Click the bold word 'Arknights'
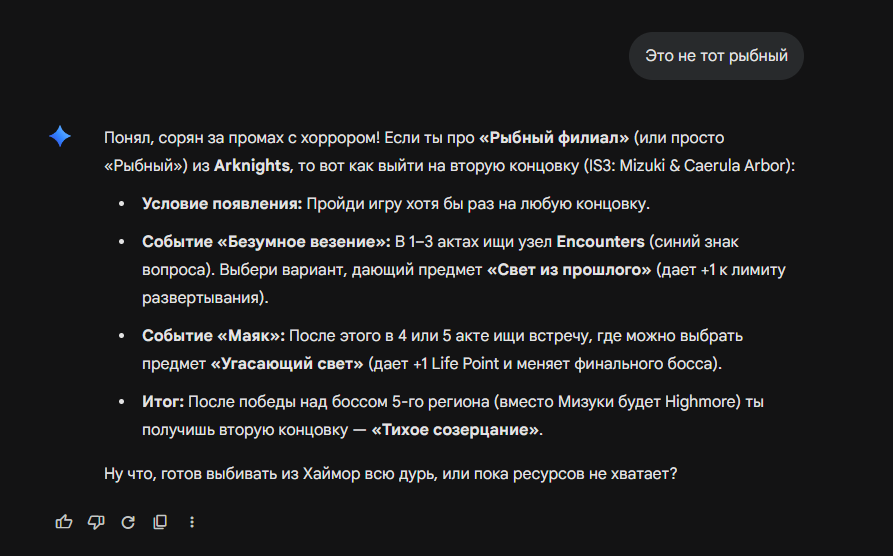Screen dimensions: 893x556 coord(252,166)
